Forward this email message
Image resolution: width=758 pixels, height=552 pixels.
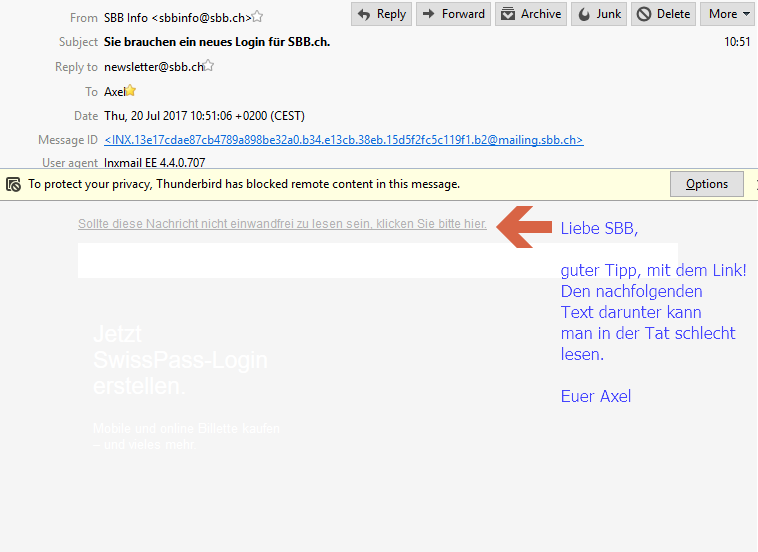(x=453, y=14)
